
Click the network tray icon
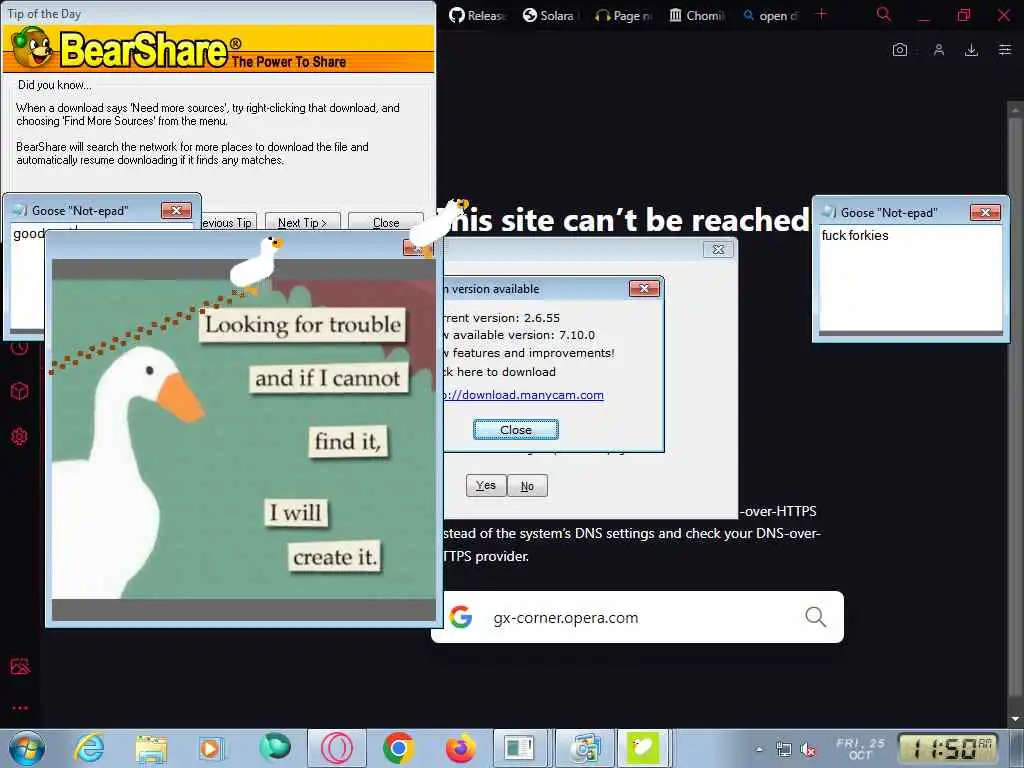point(784,750)
